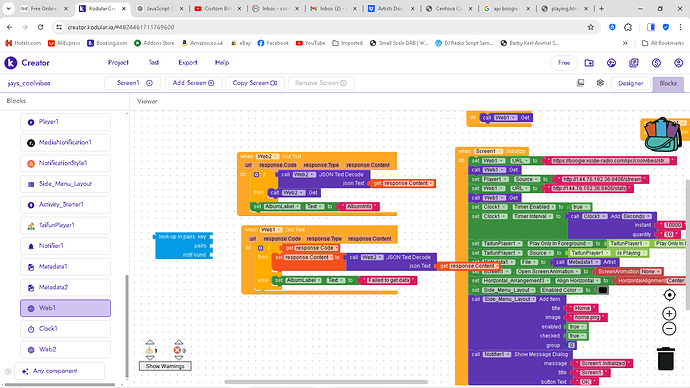
Task: Switch to the Custom Bot YouTube browser tab
Action: (x=217, y=8)
